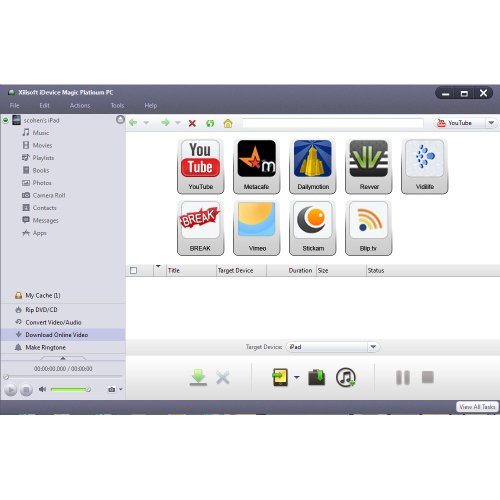Open the YouTube site tile
Image resolution: width=500 pixels, height=500 pixels.
(200, 166)
